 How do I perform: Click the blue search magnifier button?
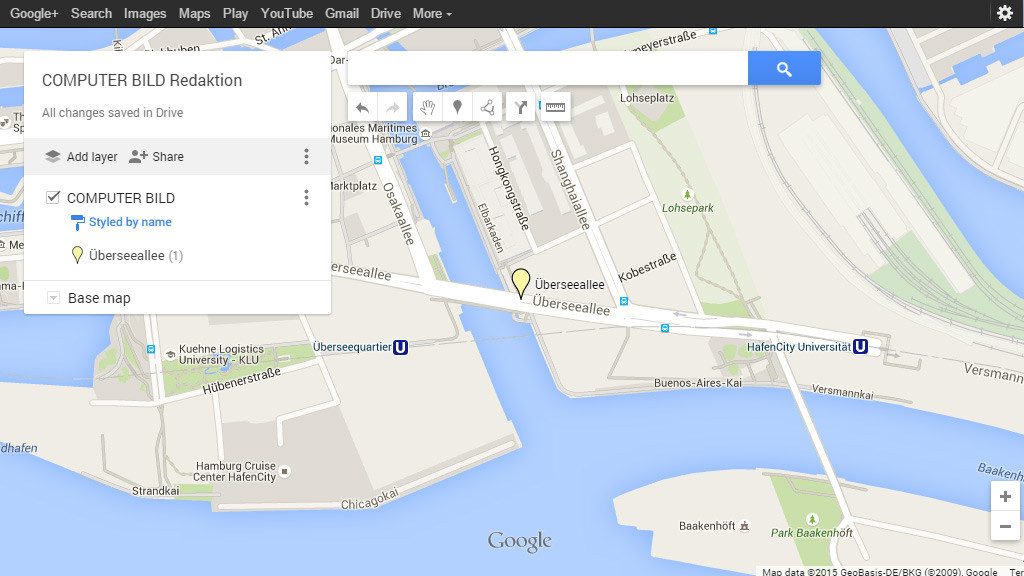pos(784,68)
